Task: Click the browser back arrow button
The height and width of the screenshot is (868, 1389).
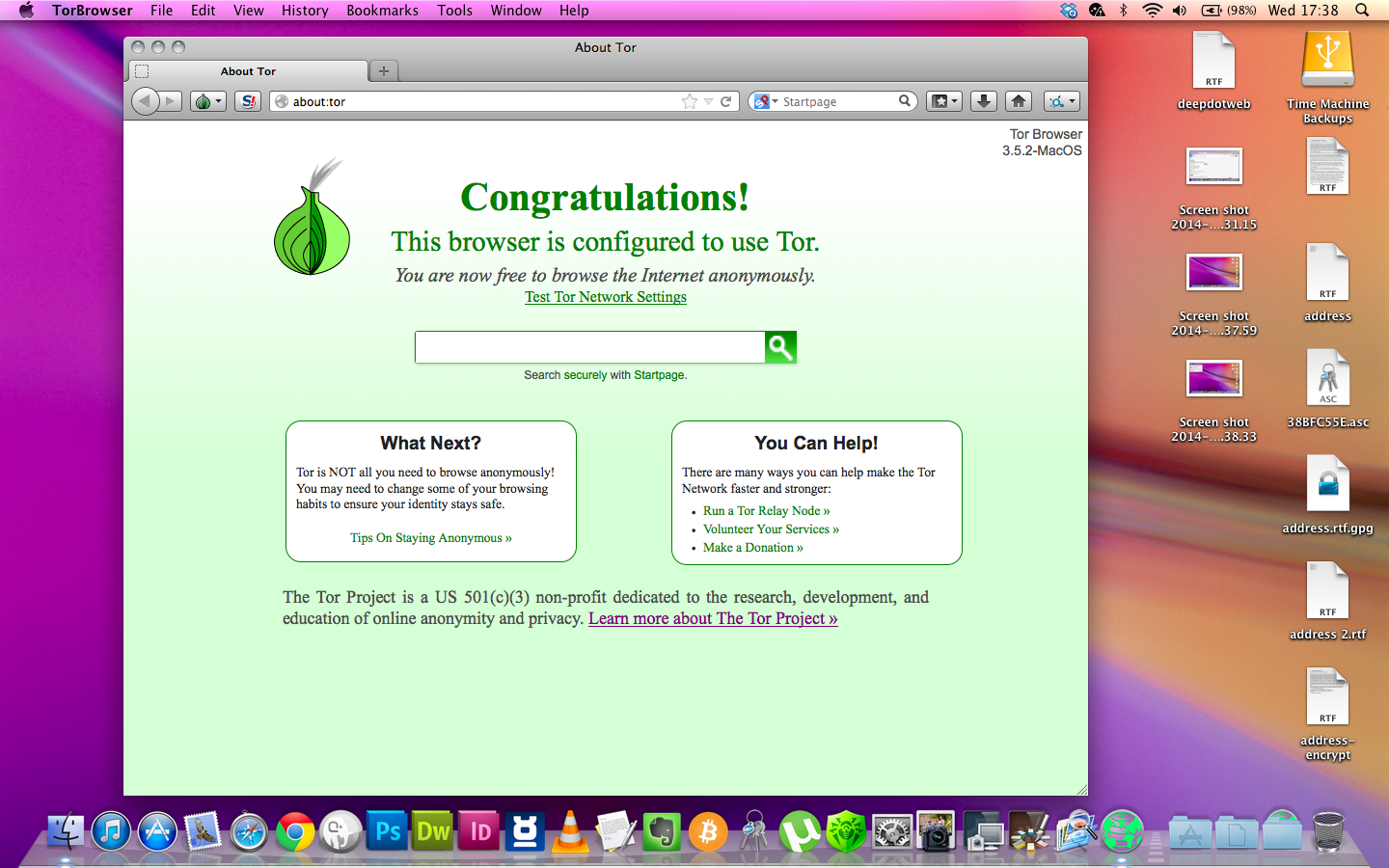Action: (x=145, y=101)
